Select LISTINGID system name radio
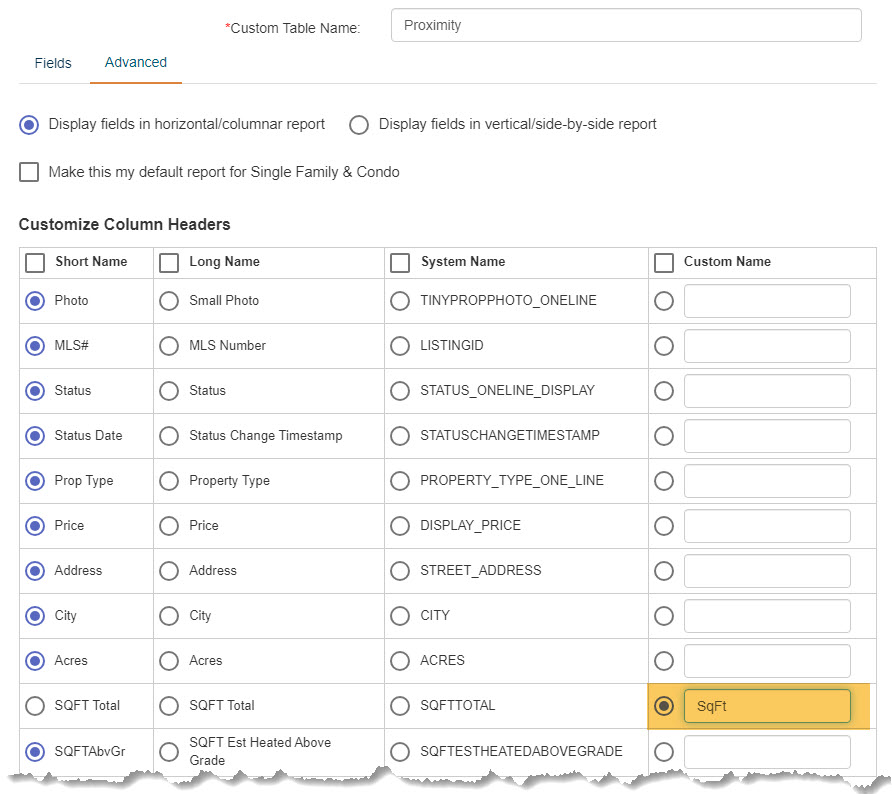 [400, 346]
